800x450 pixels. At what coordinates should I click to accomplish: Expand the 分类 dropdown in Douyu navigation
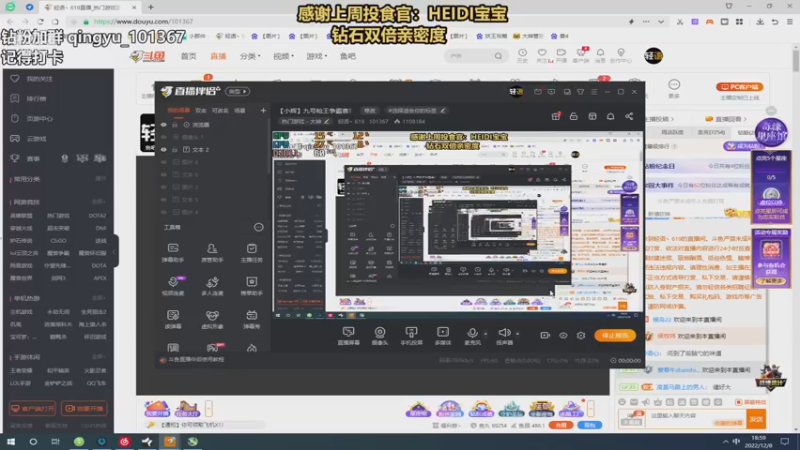click(250, 56)
